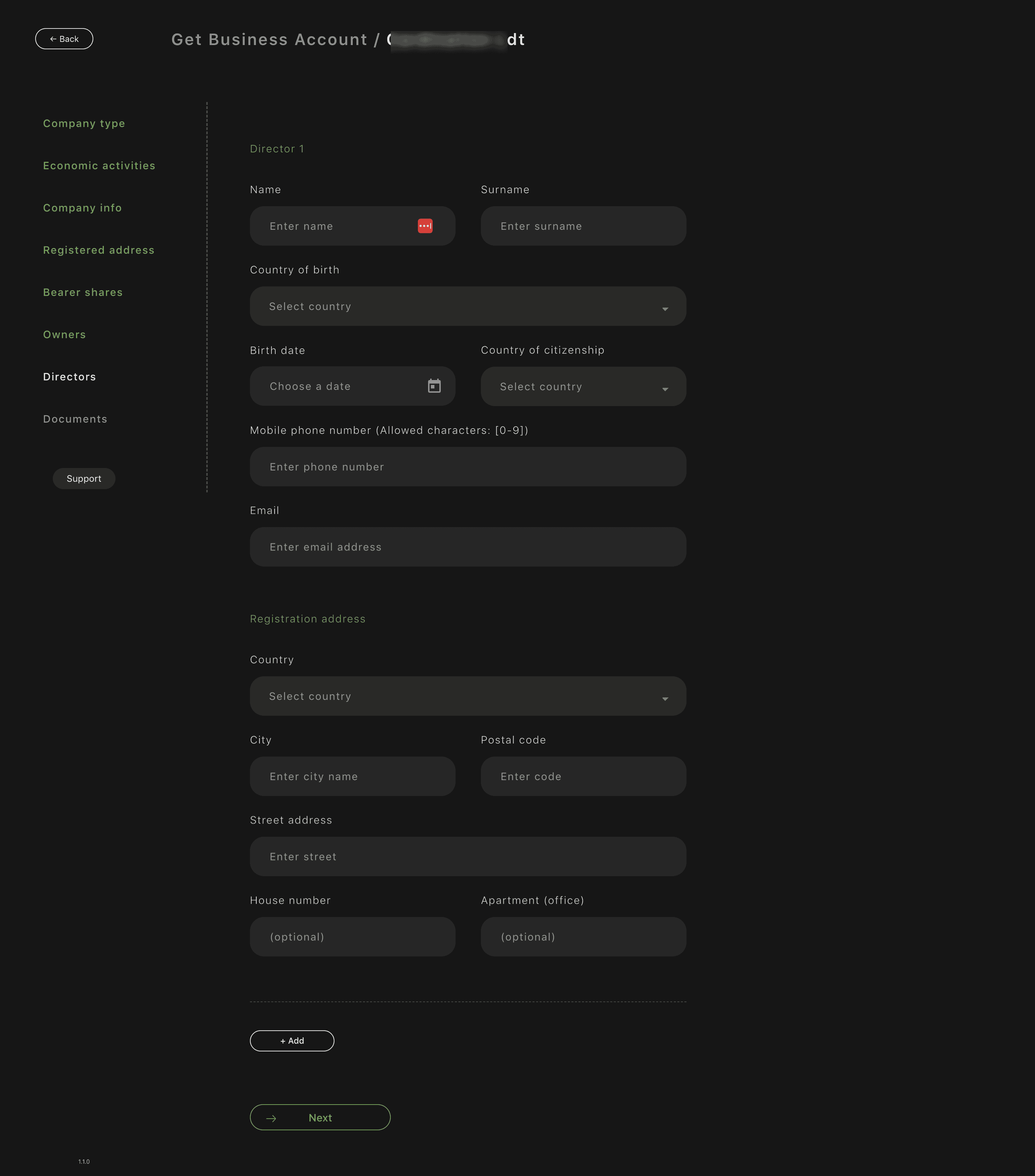
Task: Open the Economic activities section
Action: tap(99, 166)
